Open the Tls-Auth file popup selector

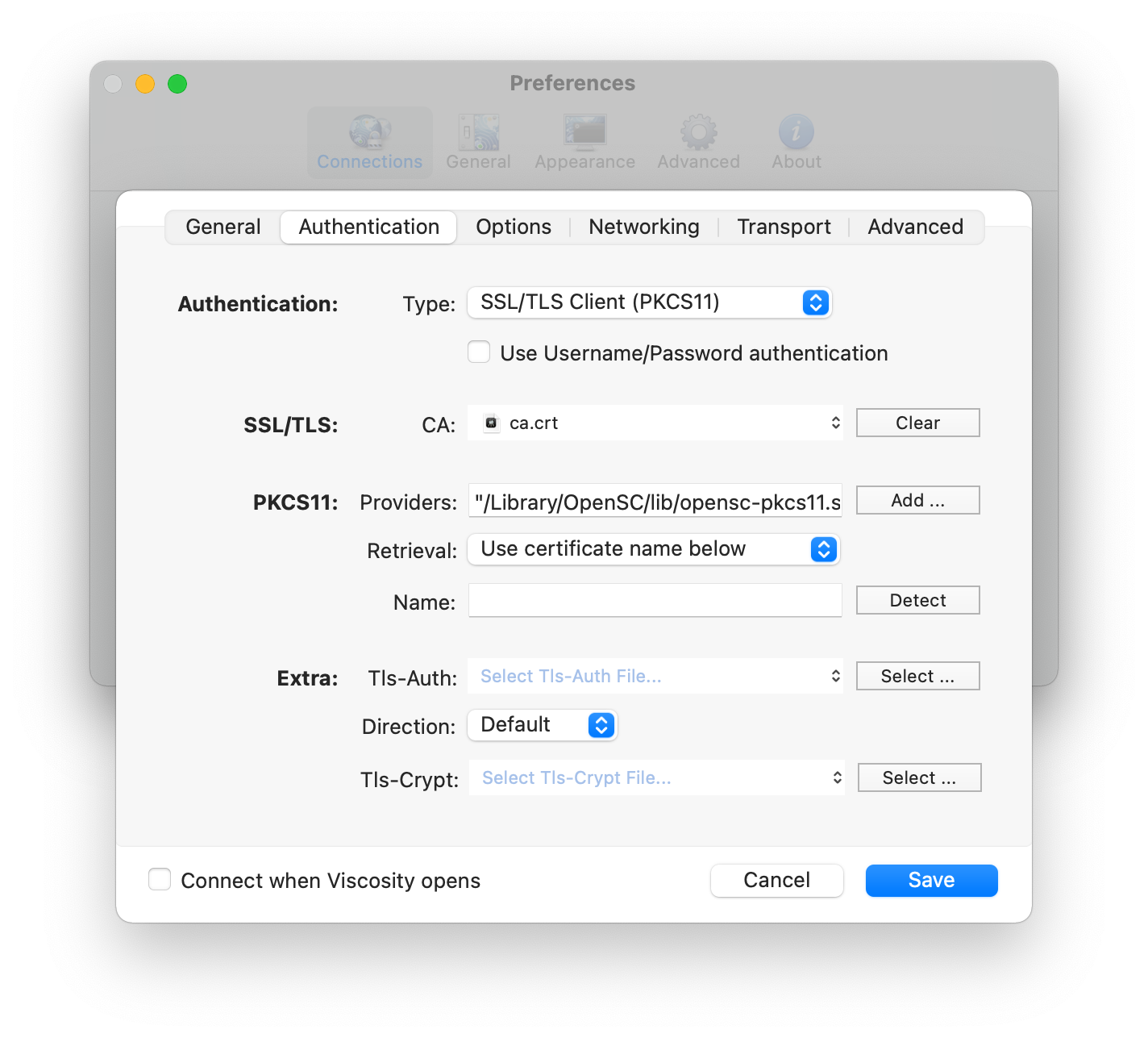tap(655, 676)
